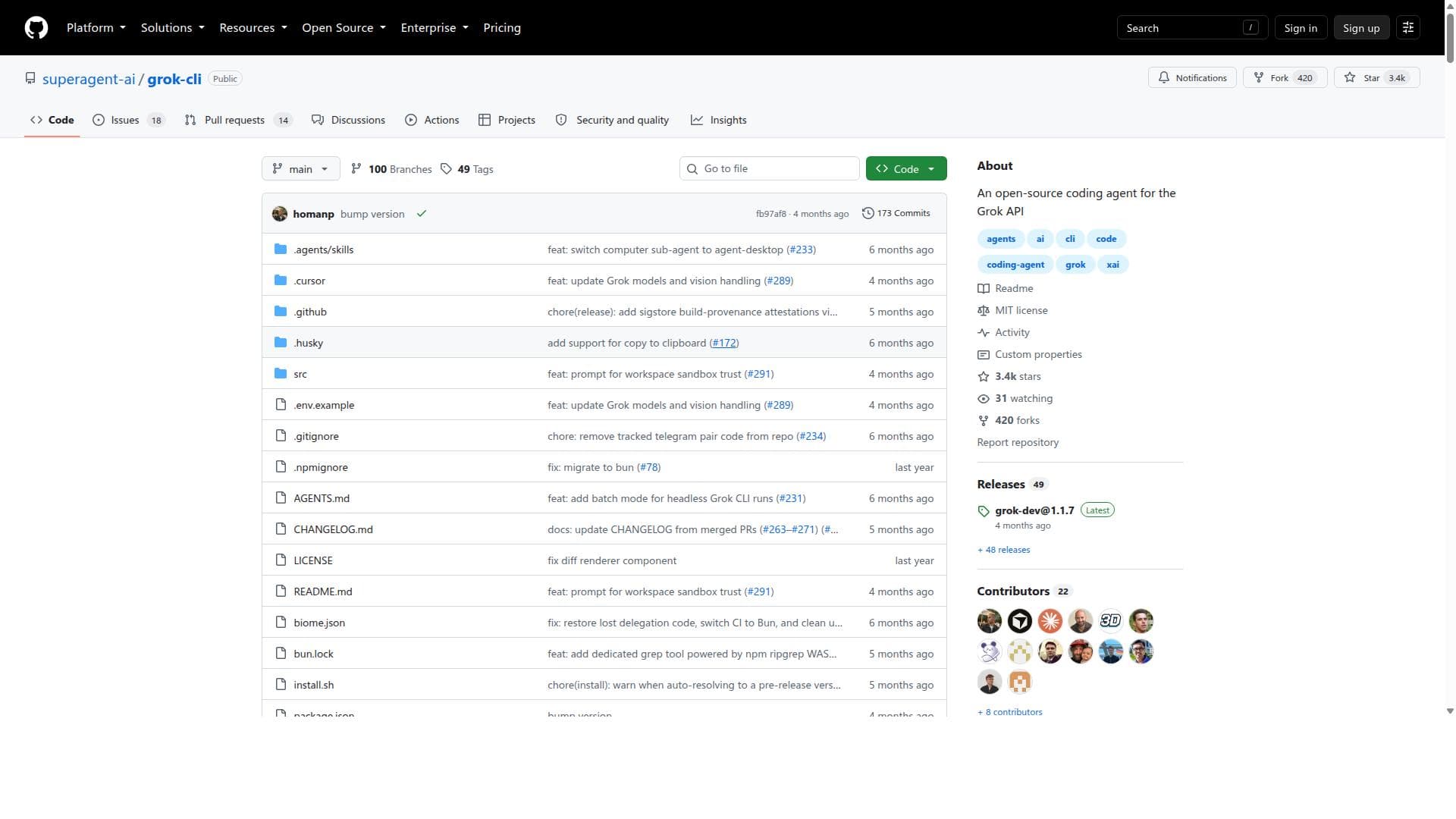This screenshot has width=1456, height=819.
Task: Click the Notifications bell button
Action: click(x=1192, y=78)
